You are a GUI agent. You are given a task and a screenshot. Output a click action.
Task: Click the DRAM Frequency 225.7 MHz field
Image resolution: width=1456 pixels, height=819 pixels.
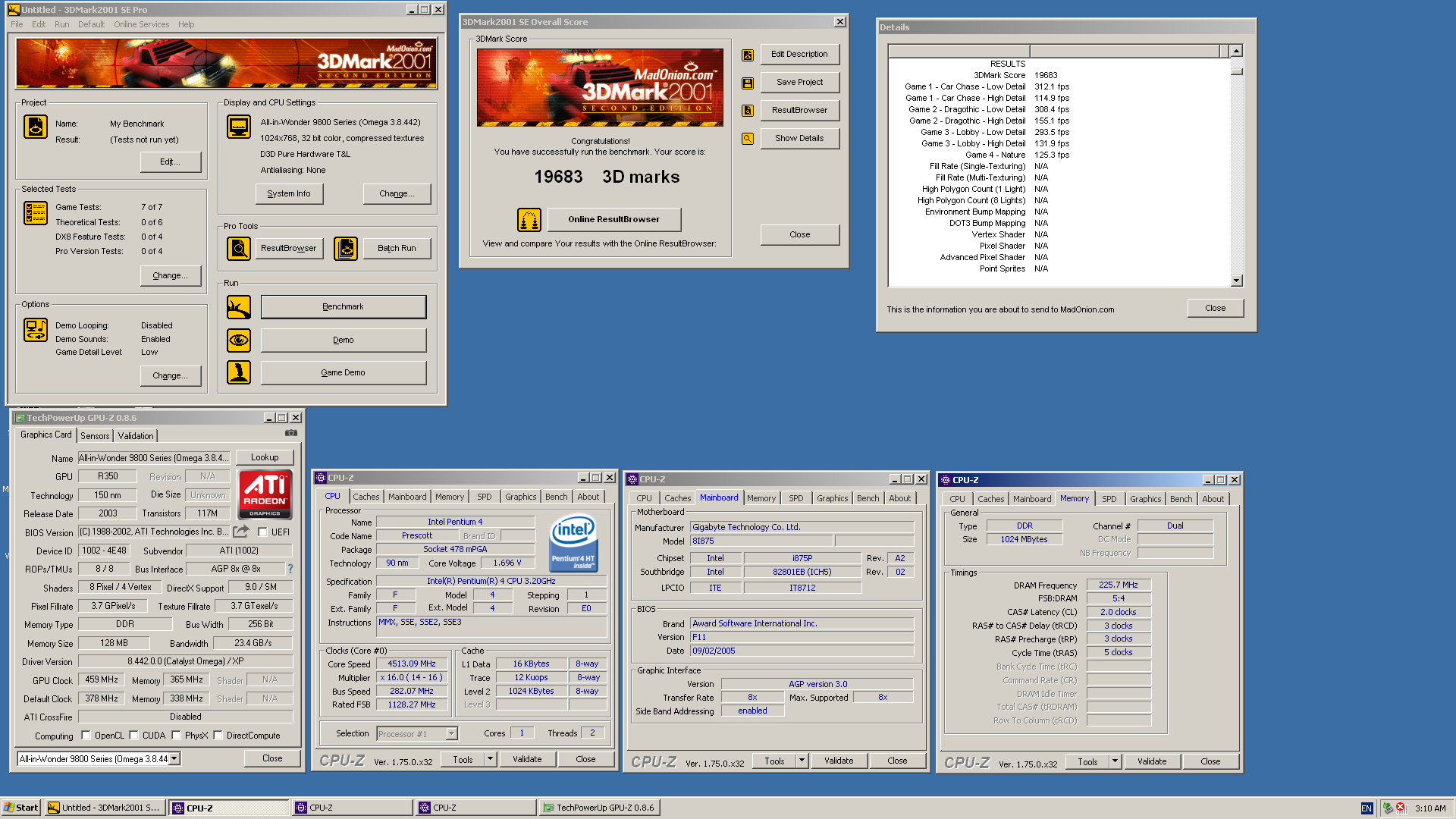pos(1119,585)
